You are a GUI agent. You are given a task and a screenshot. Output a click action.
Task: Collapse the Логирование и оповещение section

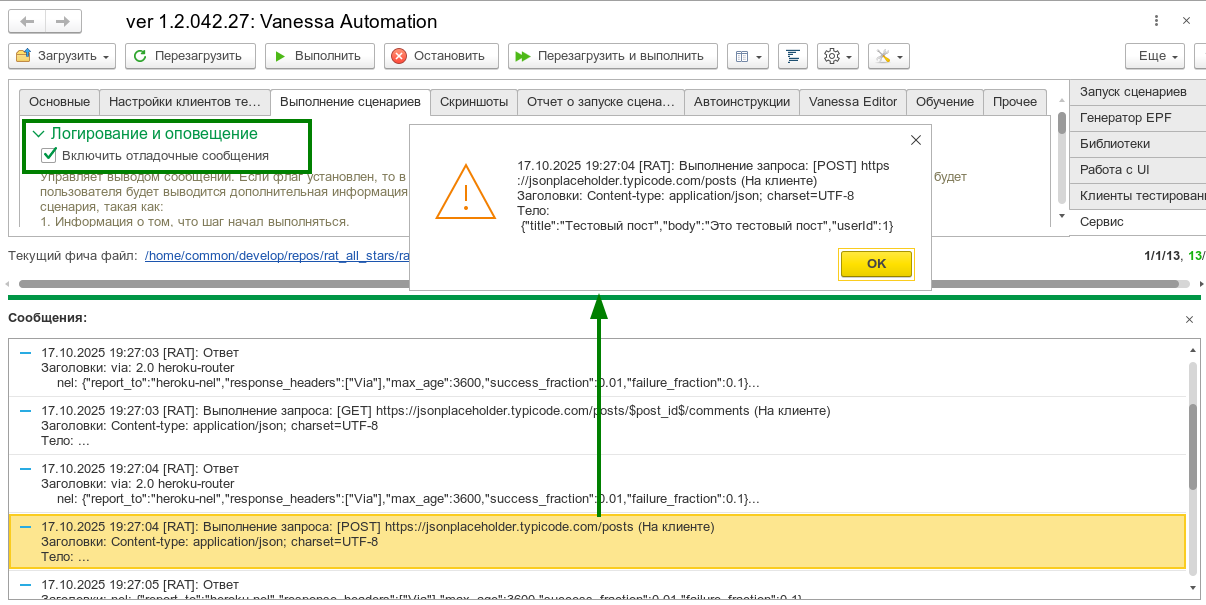[38, 133]
